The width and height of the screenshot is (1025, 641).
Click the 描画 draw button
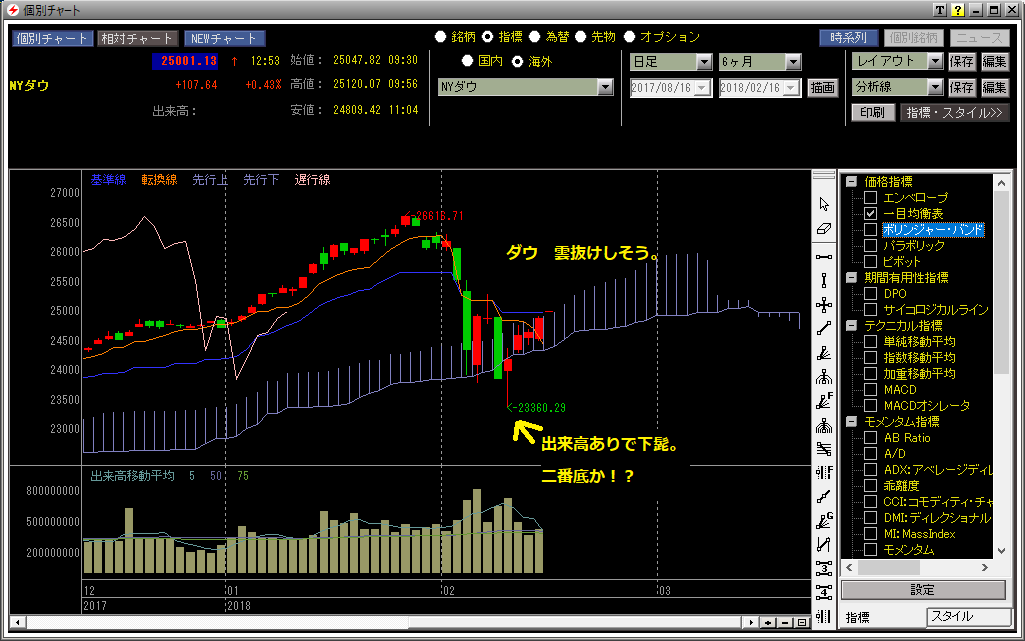822,87
